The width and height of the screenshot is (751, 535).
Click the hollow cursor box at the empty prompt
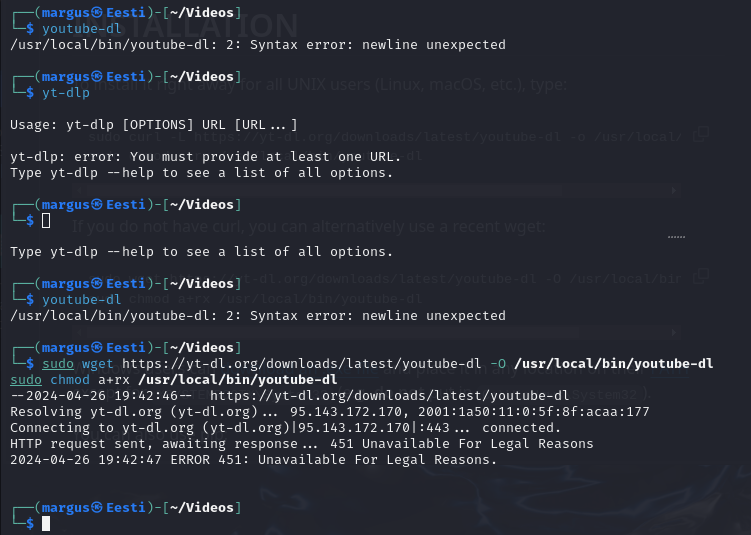pyautogui.click(x=46, y=220)
